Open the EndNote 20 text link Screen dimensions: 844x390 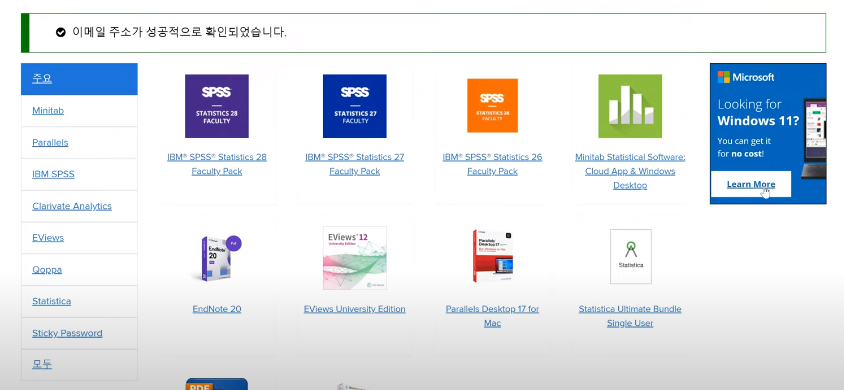[x=217, y=309]
